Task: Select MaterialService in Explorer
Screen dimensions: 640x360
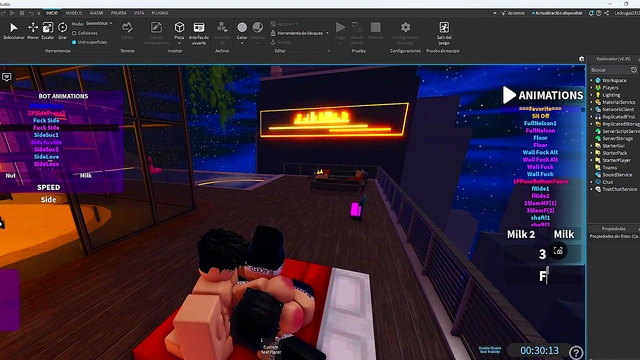Action: [x=616, y=102]
